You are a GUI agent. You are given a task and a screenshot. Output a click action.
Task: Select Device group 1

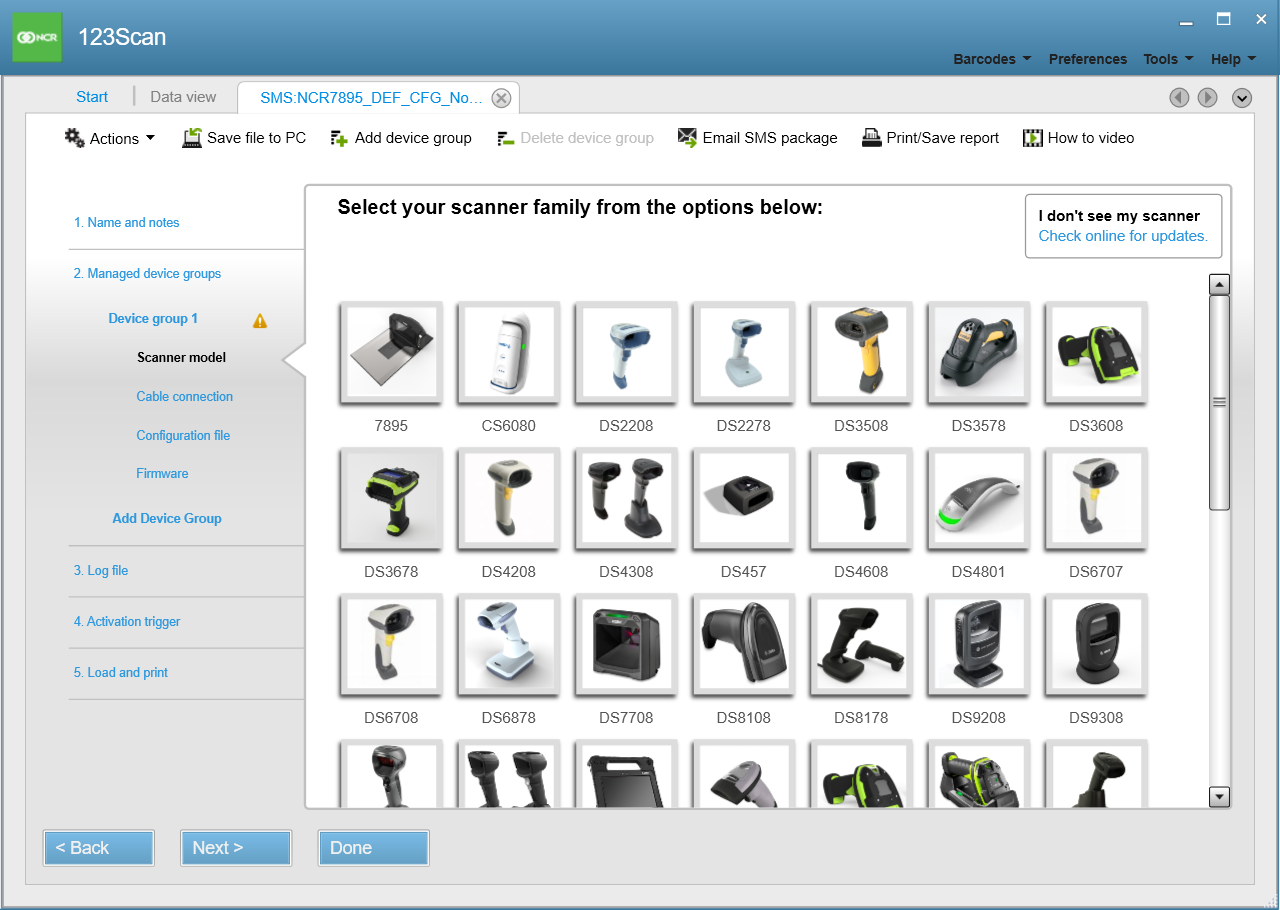point(153,319)
